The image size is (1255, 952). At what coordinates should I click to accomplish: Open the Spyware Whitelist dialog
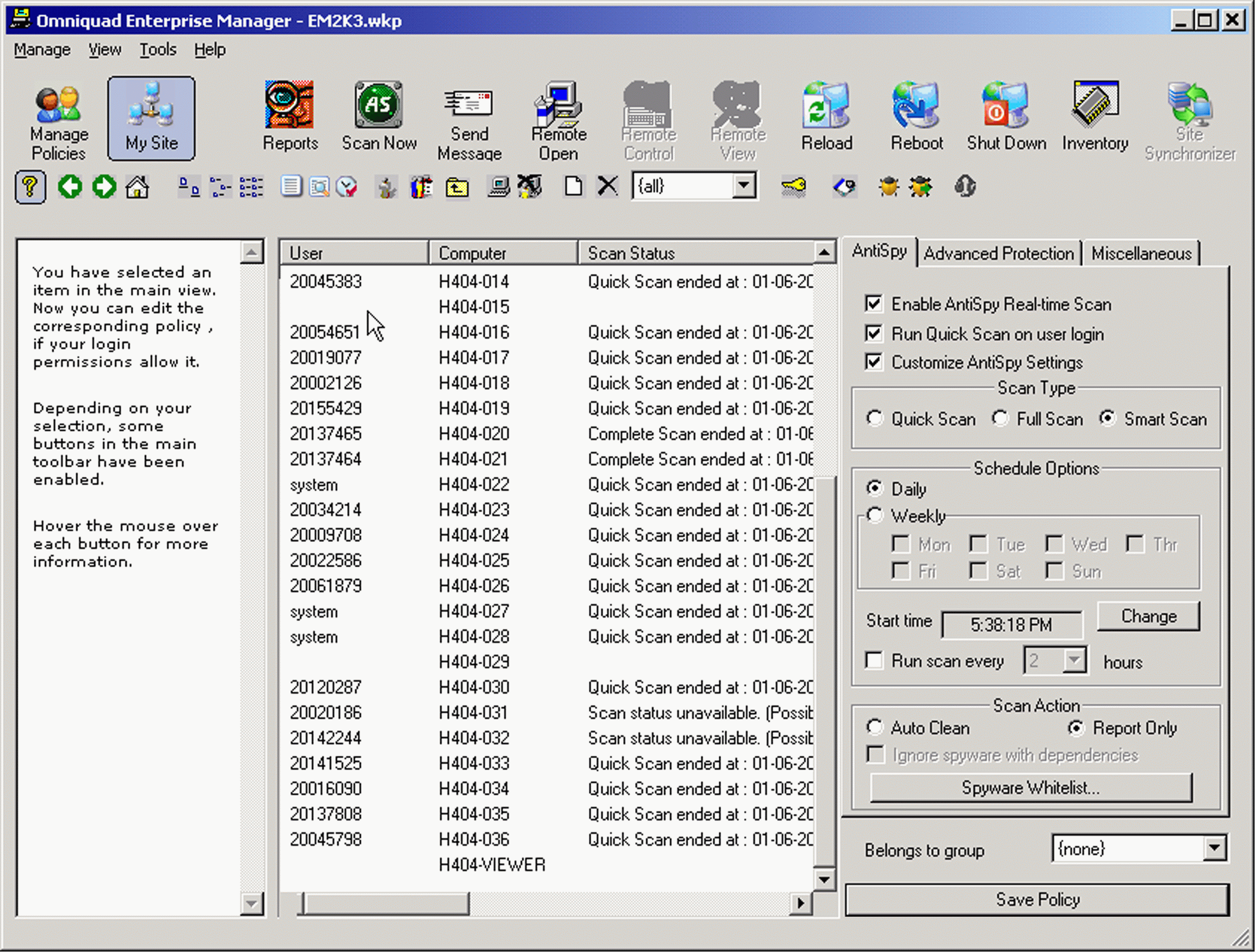[1031, 787]
